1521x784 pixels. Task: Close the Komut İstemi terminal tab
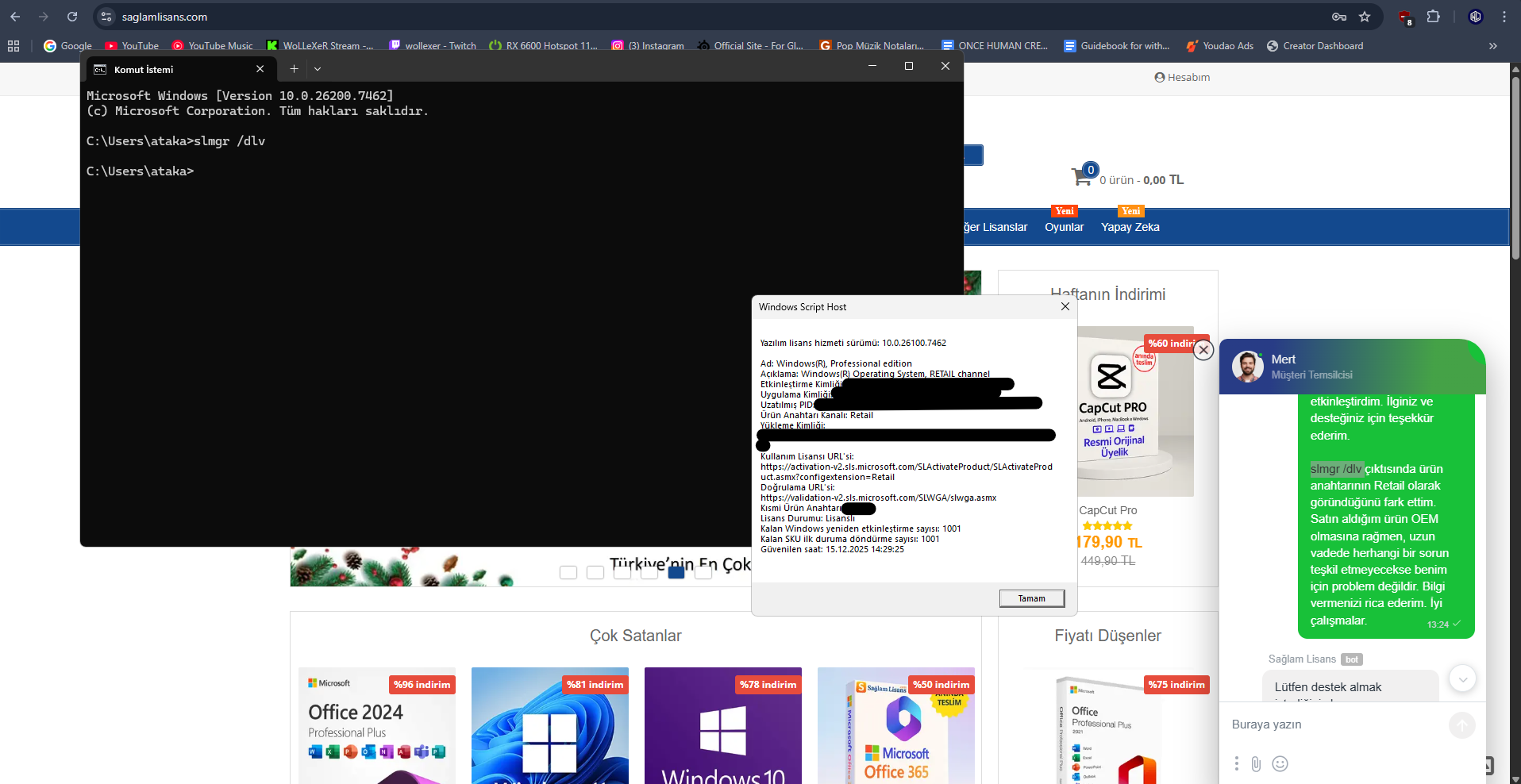260,69
